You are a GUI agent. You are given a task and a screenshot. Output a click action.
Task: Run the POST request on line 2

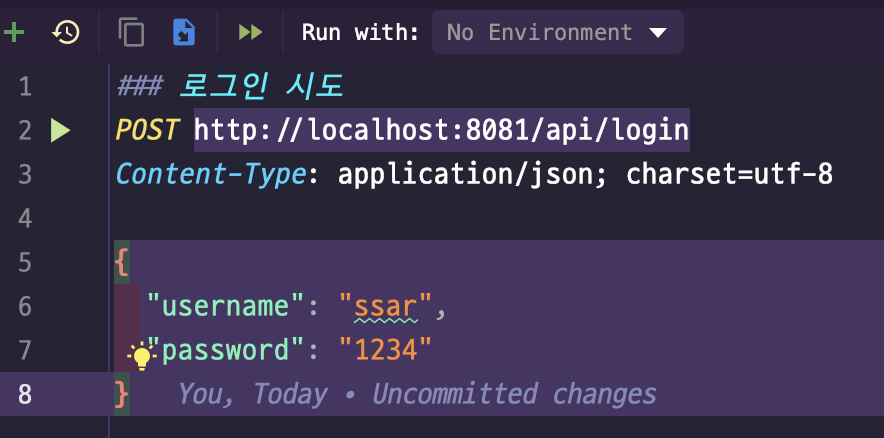[x=60, y=130]
